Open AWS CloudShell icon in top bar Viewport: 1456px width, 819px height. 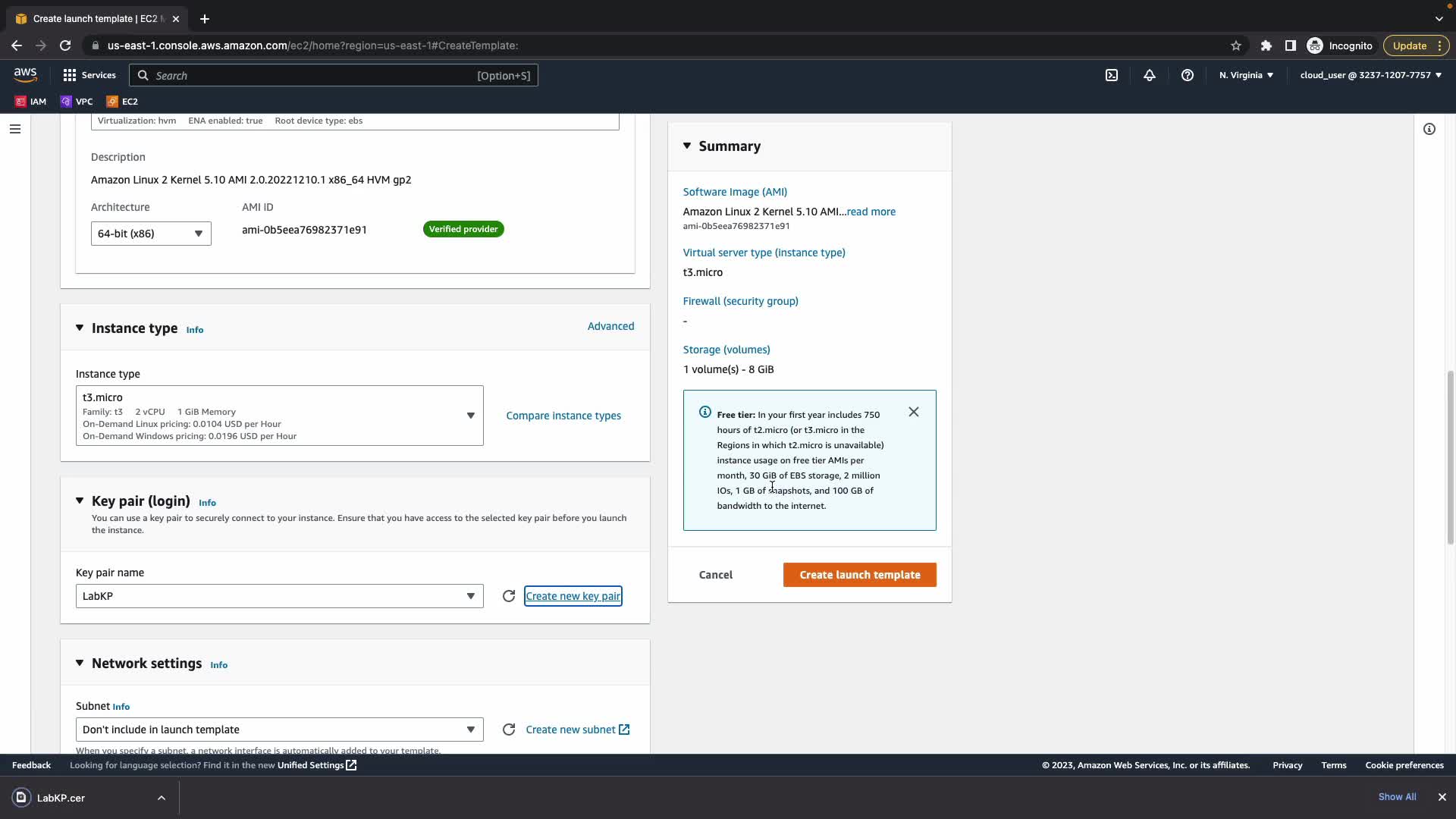[1112, 75]
